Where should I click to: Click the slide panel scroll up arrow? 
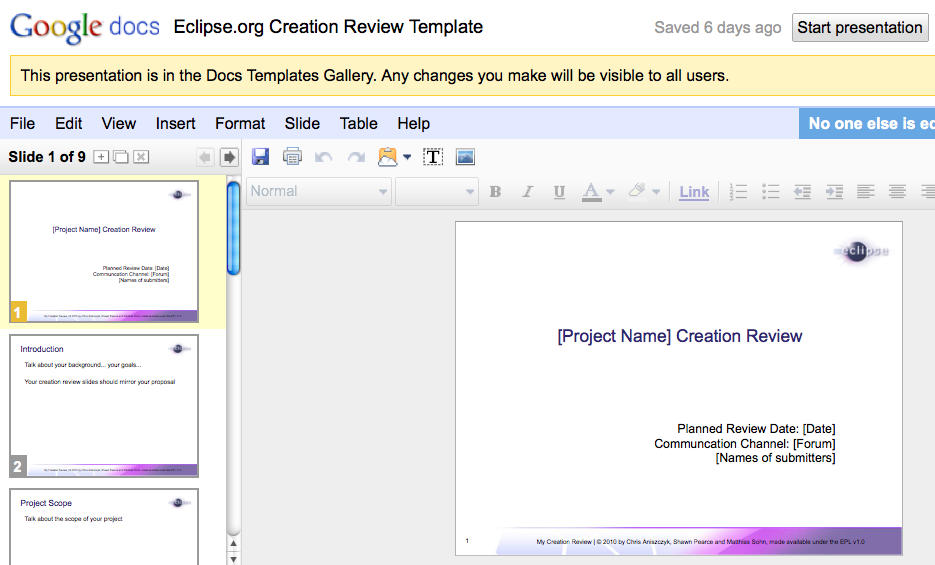coord(233,543)
